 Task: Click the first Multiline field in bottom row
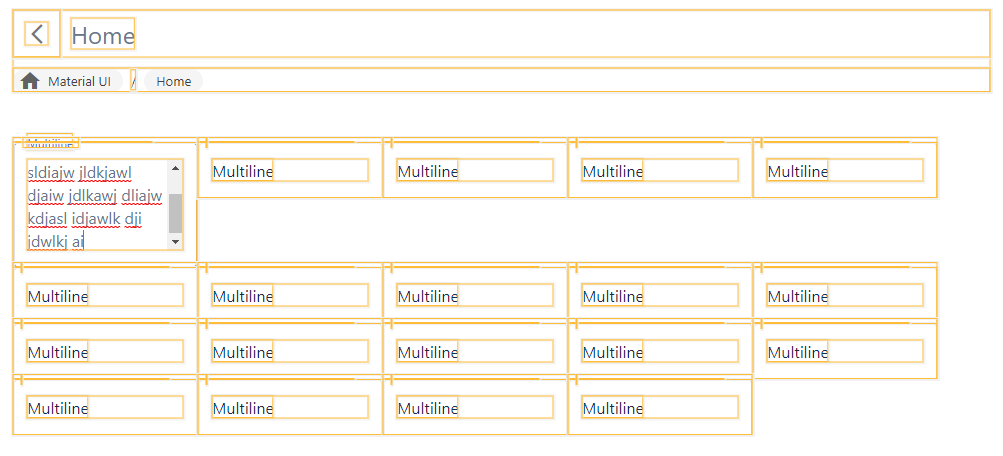pos(105,407)
